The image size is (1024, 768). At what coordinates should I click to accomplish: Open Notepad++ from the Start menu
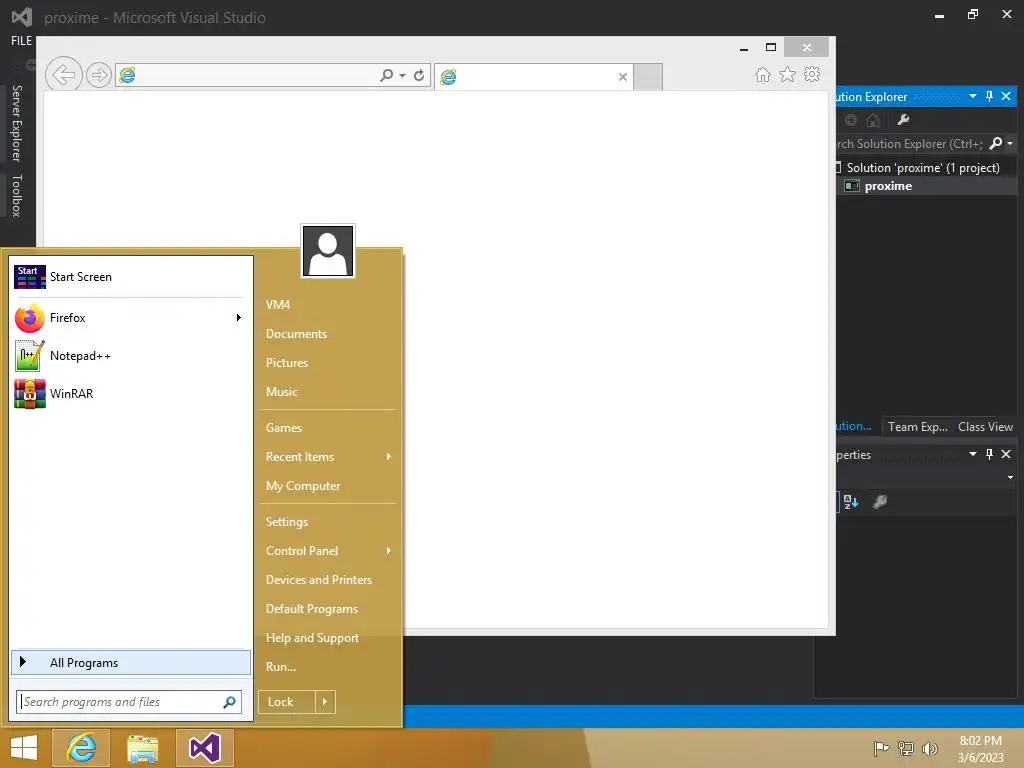pos(131,356)
